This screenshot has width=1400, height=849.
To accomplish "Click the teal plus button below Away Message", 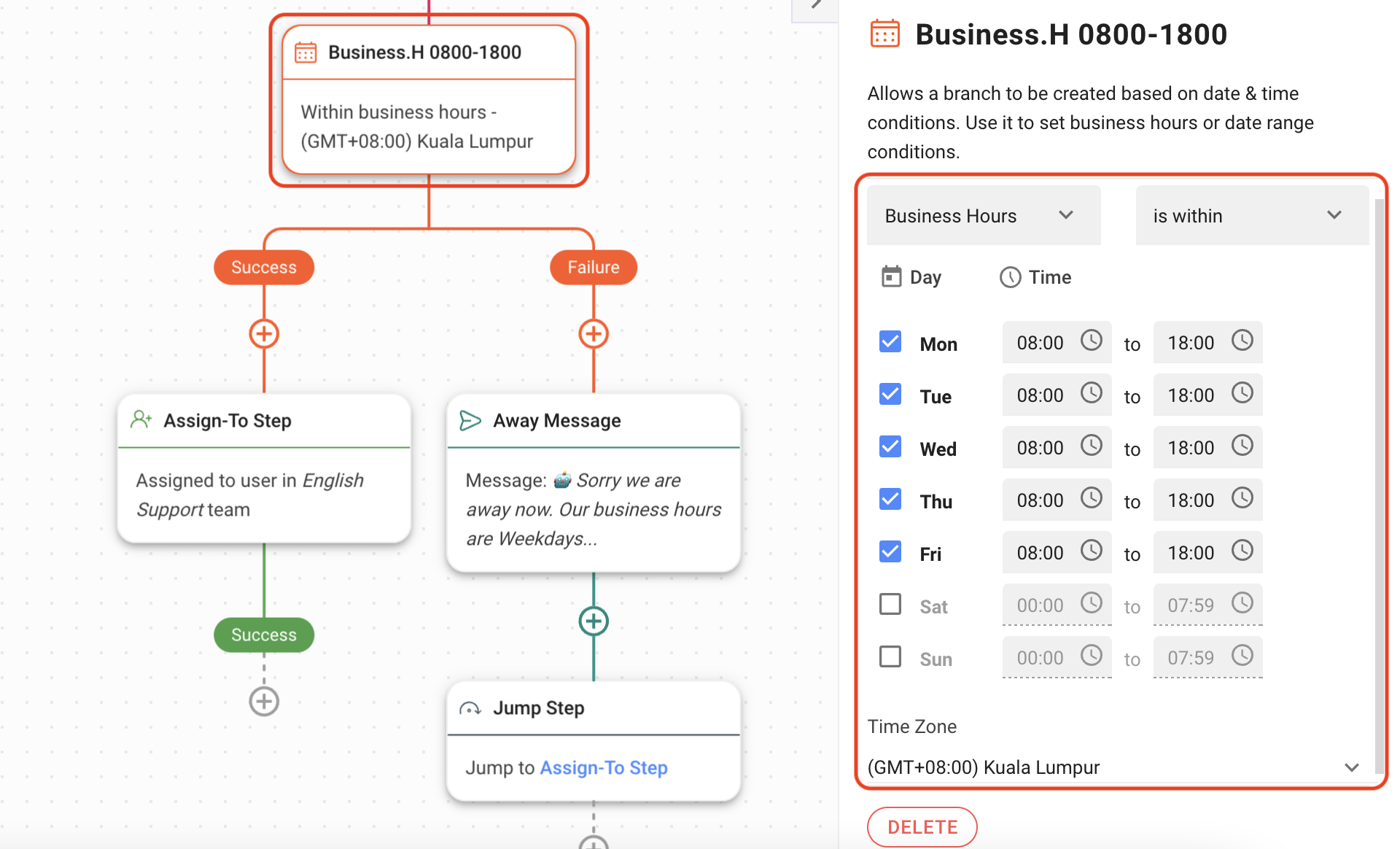I will coord(594,621).
